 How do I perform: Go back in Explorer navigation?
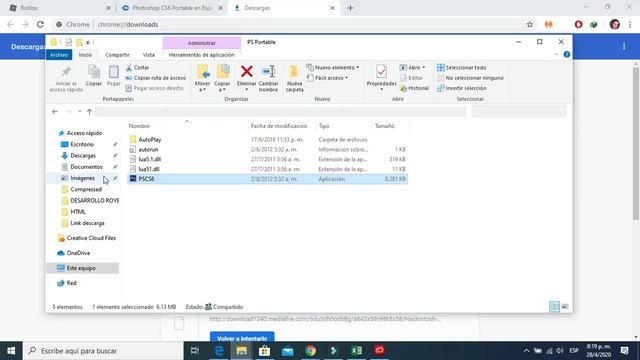pyautogui.click(x=55, y=111)
